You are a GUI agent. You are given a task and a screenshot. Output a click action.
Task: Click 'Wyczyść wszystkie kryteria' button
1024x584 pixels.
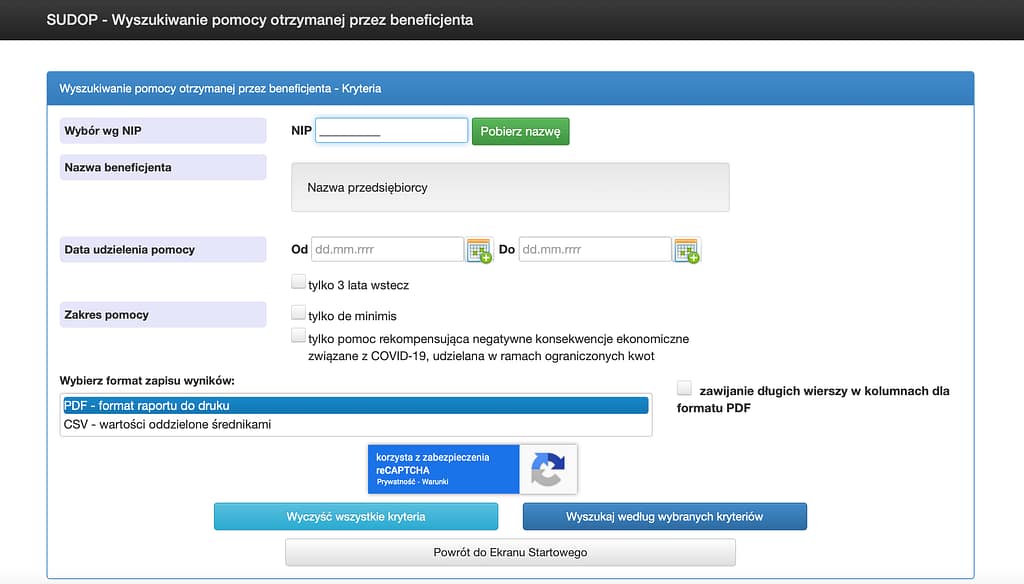tap(356, 517)
